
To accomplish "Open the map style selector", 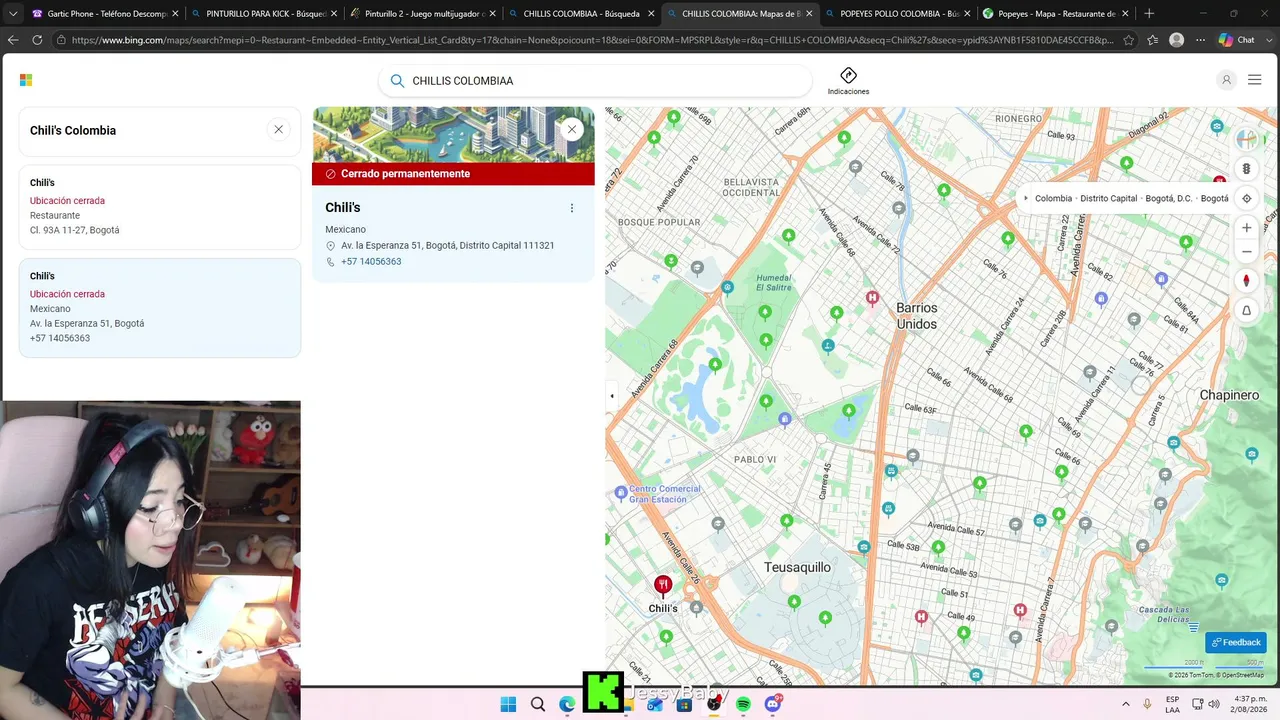I will click(x=1246, y=139).
